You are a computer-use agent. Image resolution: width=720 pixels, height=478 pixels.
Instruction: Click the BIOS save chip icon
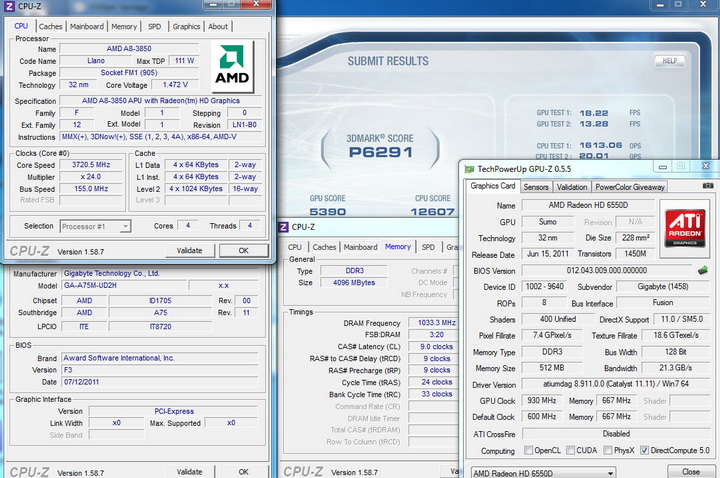click(x=701, y=270)
